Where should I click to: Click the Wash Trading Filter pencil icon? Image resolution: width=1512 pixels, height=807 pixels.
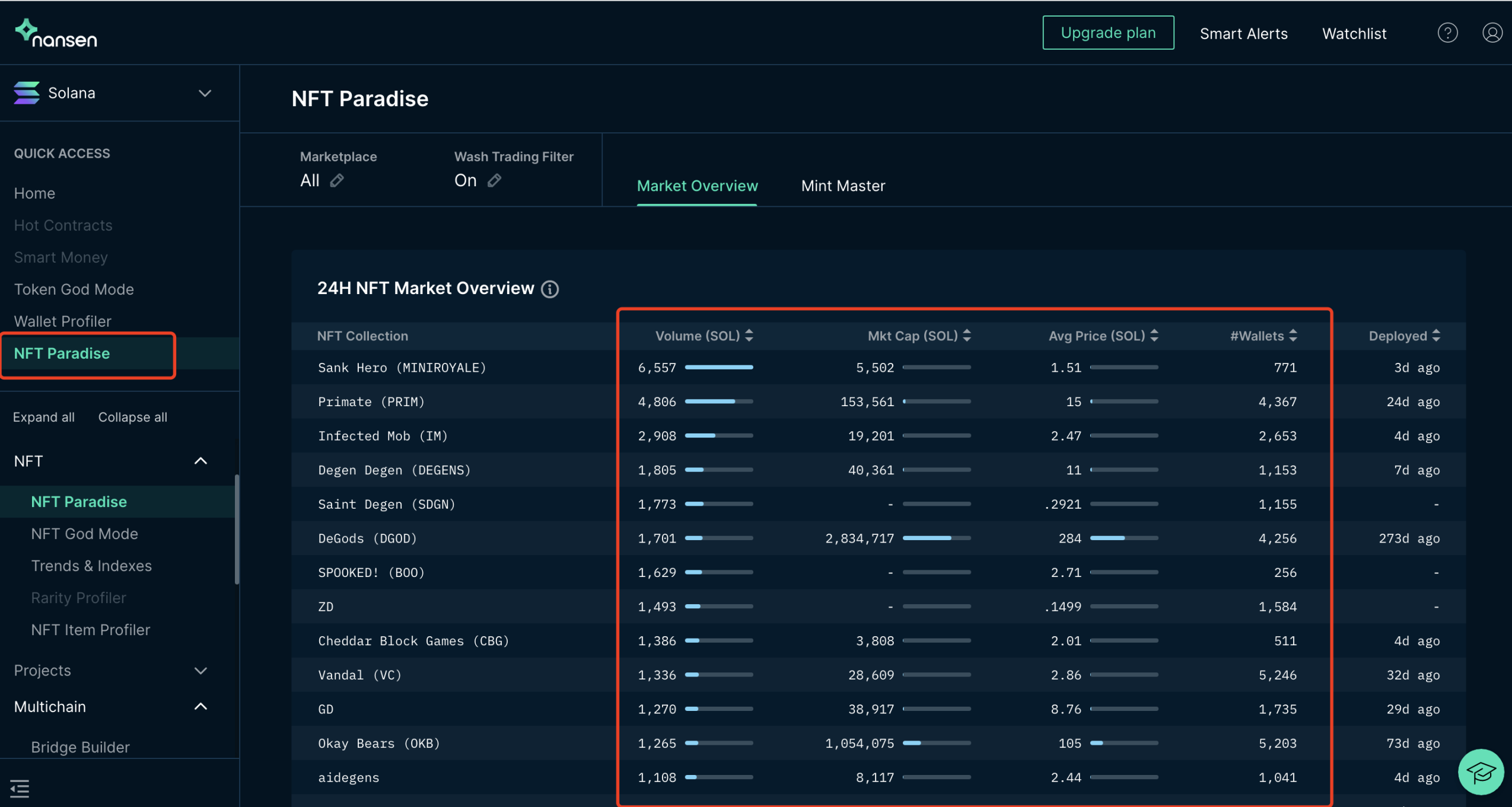pyautogui.click(x=494, y=180)
